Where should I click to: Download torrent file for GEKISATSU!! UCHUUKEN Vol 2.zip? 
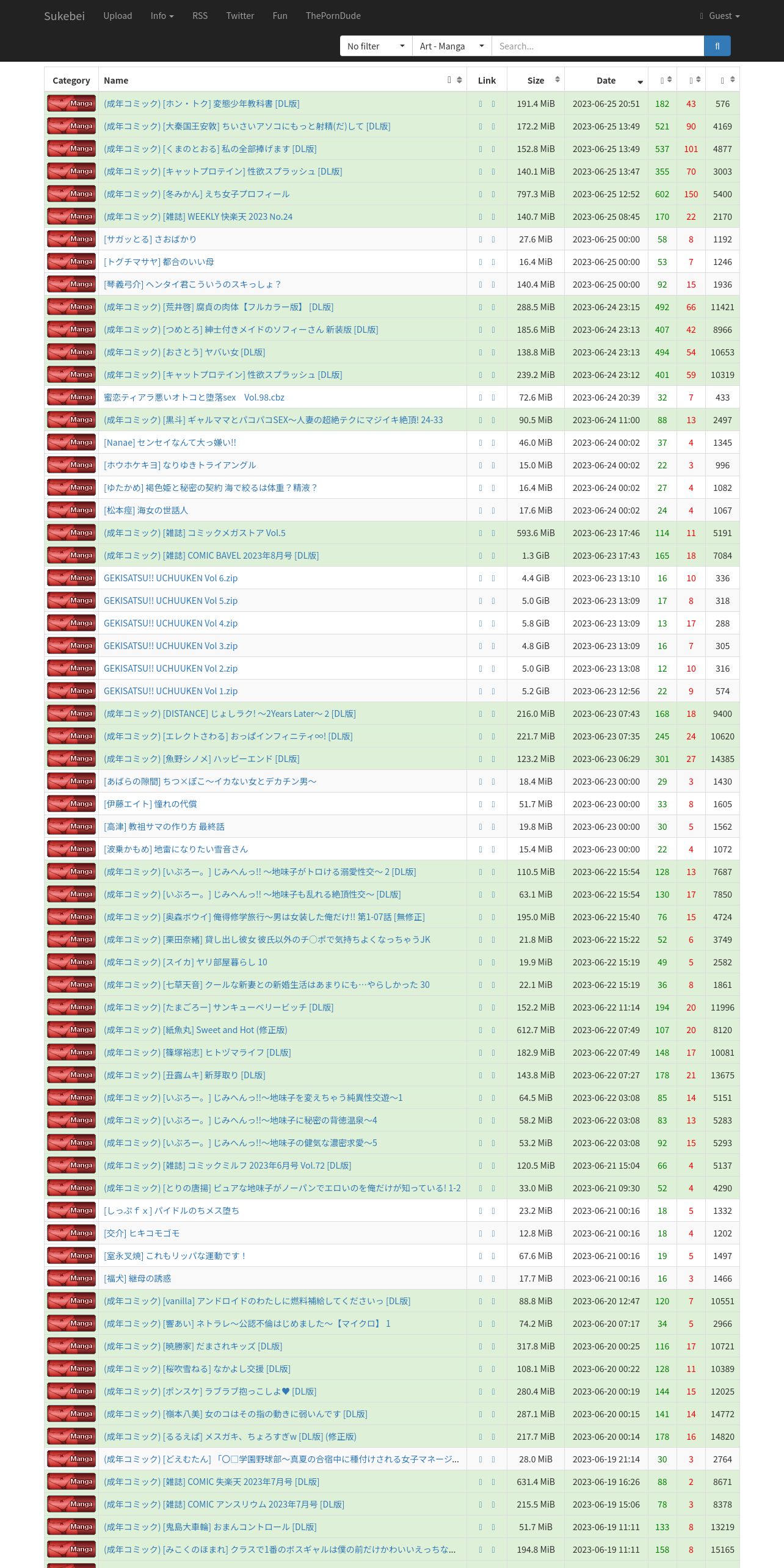481,669
